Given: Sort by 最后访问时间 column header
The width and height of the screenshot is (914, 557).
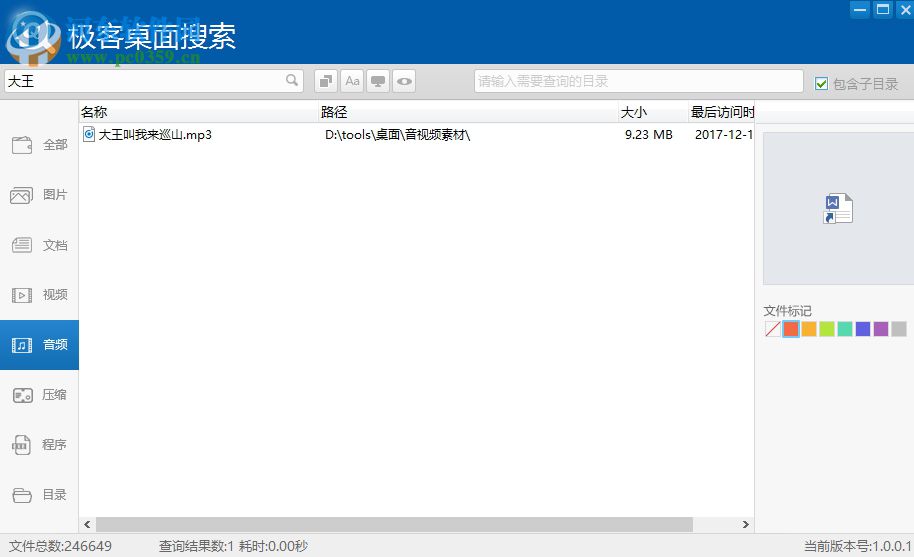Looking at the screenshot, I should [x=722, y=112].
